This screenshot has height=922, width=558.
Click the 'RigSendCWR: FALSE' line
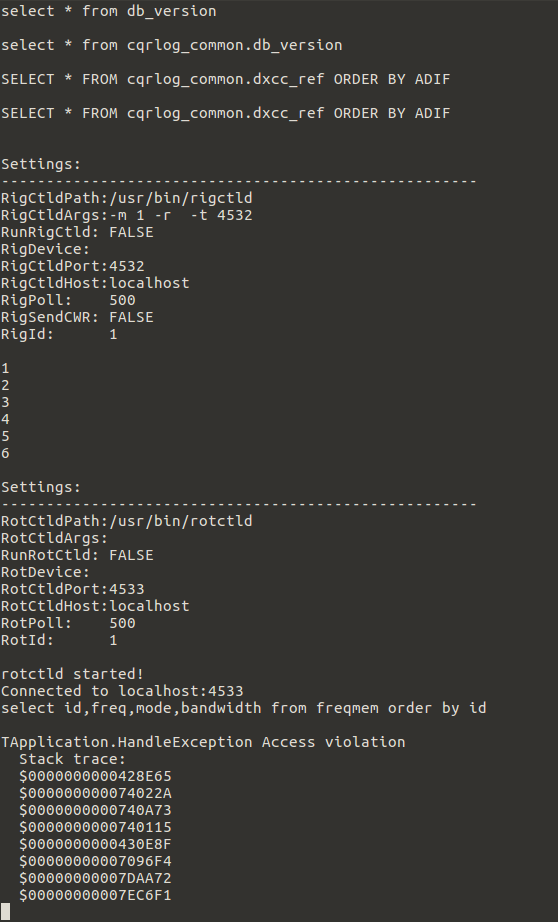77,318
